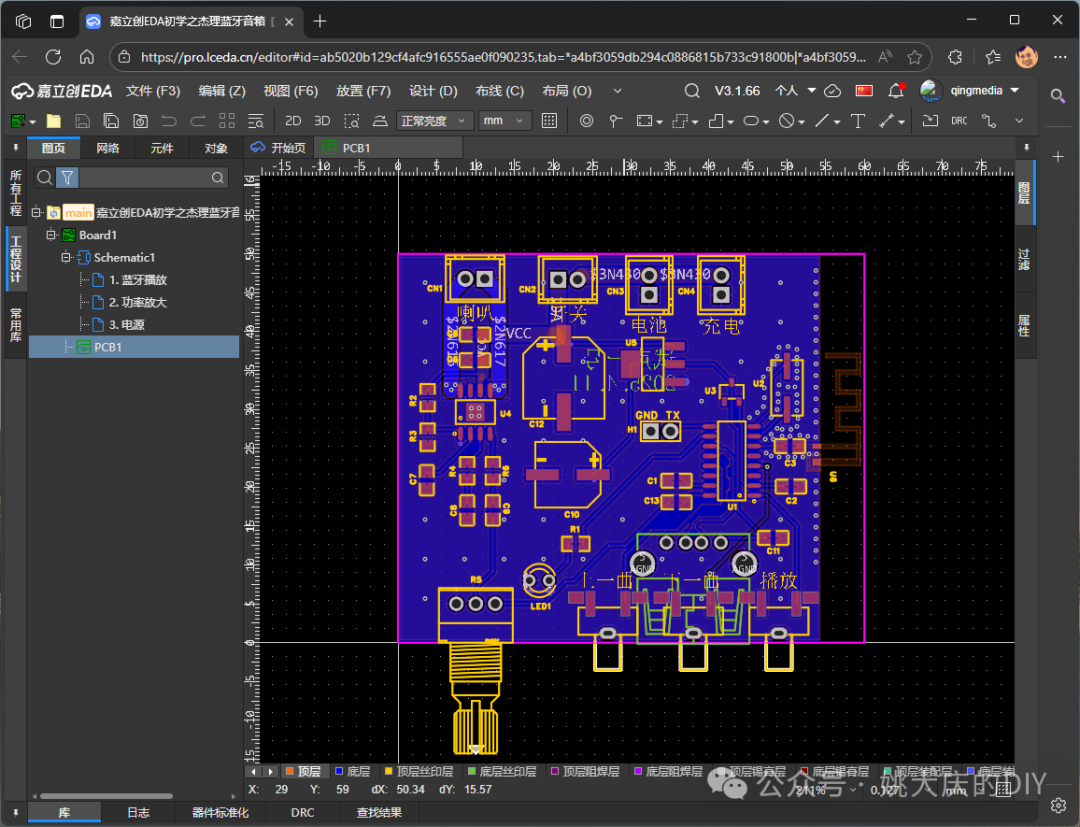The height and width of the screenshot is (827, 1080).
Task: Click the grid settings icon in toolbar
Action: (549, 121)
